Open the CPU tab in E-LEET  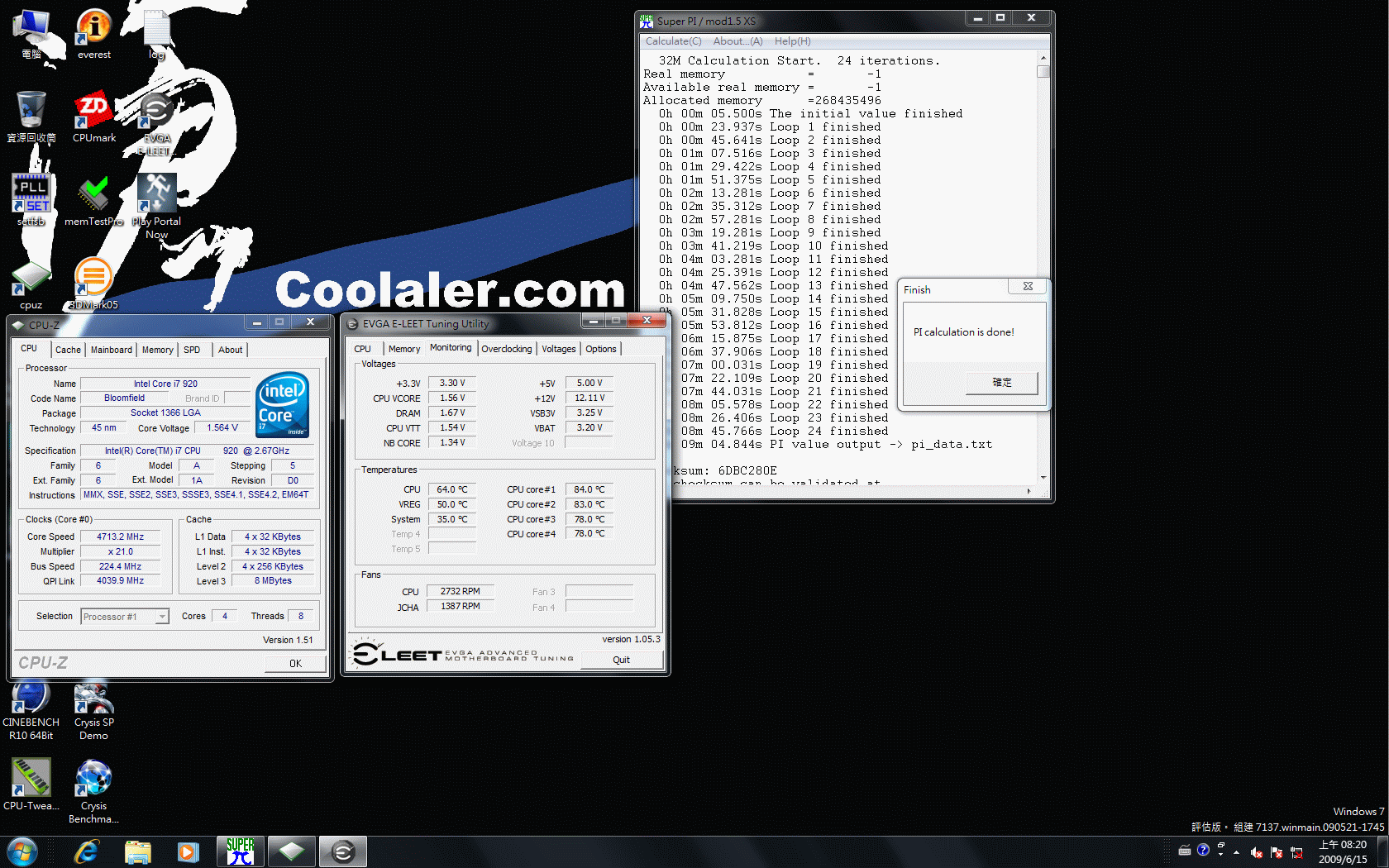pyautogui.click(x=362, y=349)
